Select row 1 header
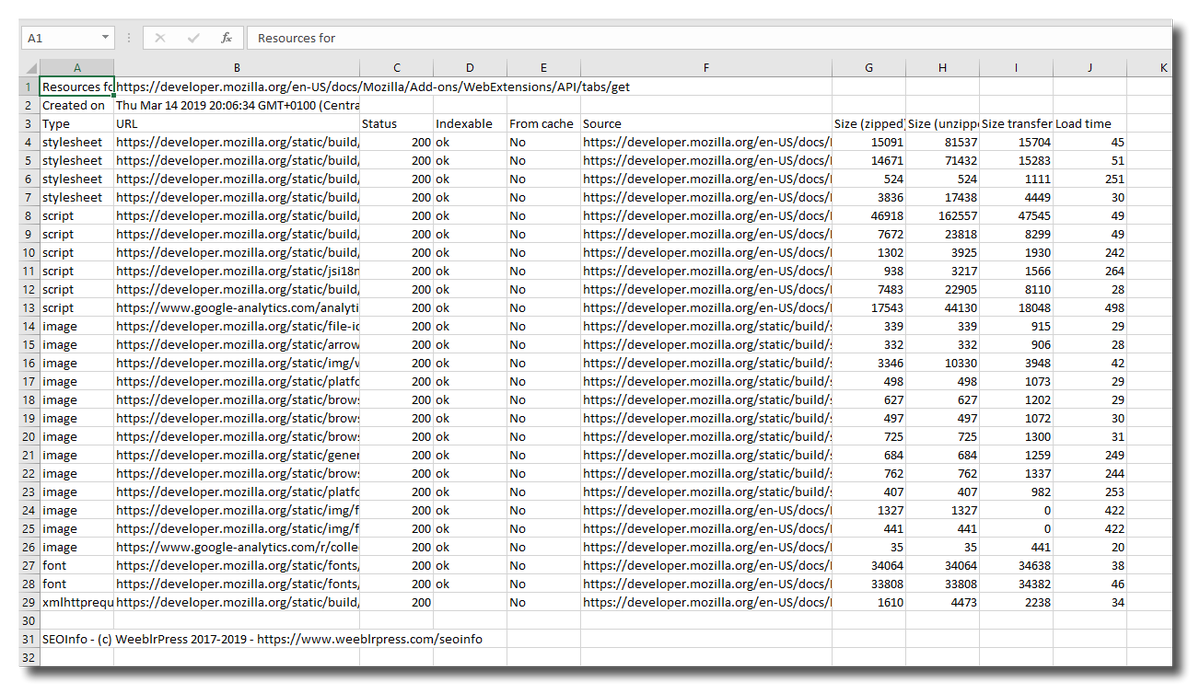1200x694 pixels. pos(29,87)
